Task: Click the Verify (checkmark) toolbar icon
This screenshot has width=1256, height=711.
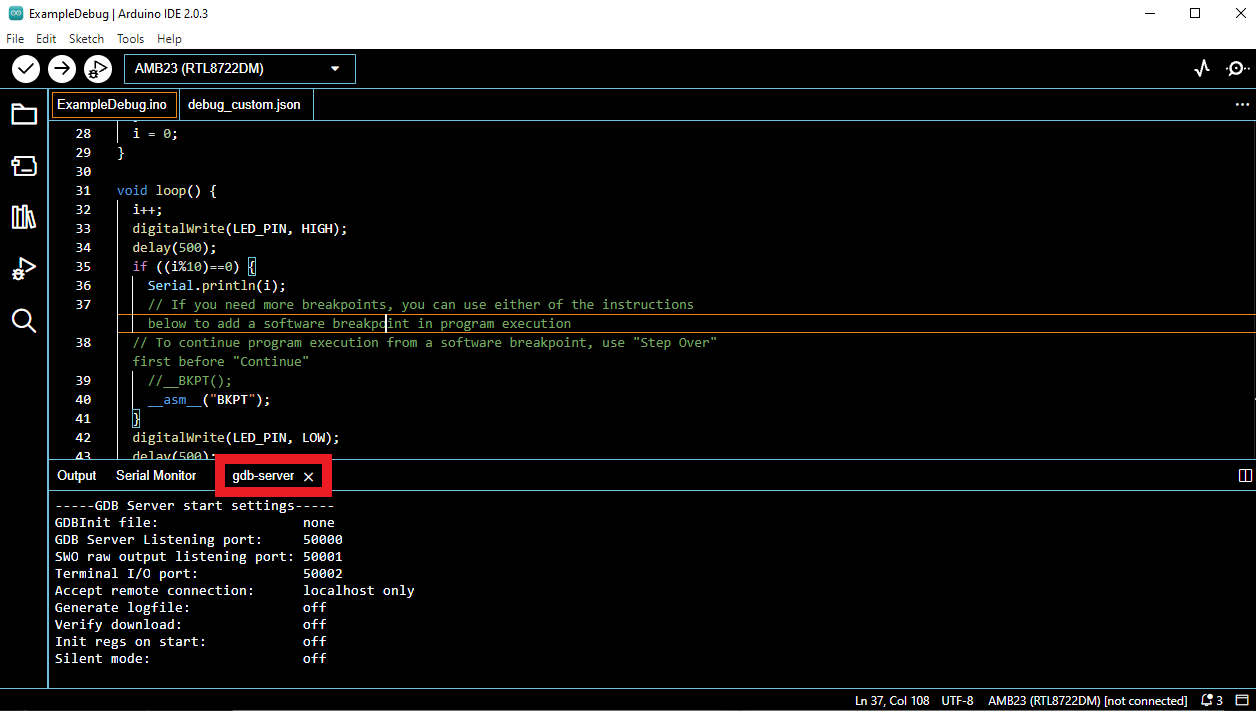Action: pyautogui.click(x=25, y=69)
